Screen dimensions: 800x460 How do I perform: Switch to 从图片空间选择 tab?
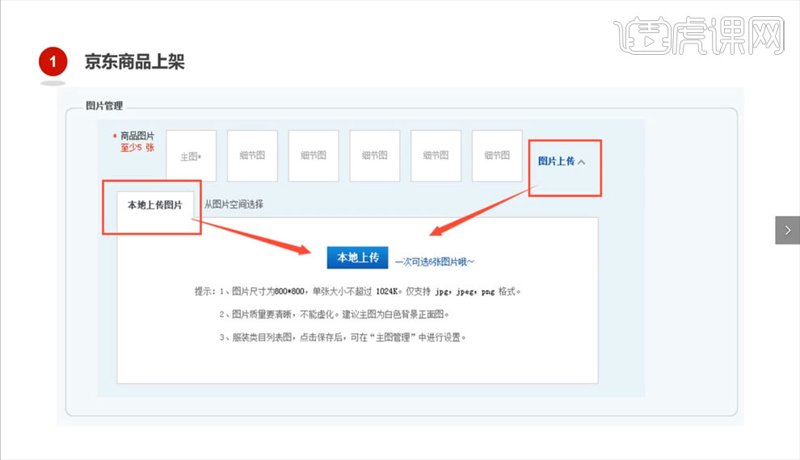pos(234,204)
